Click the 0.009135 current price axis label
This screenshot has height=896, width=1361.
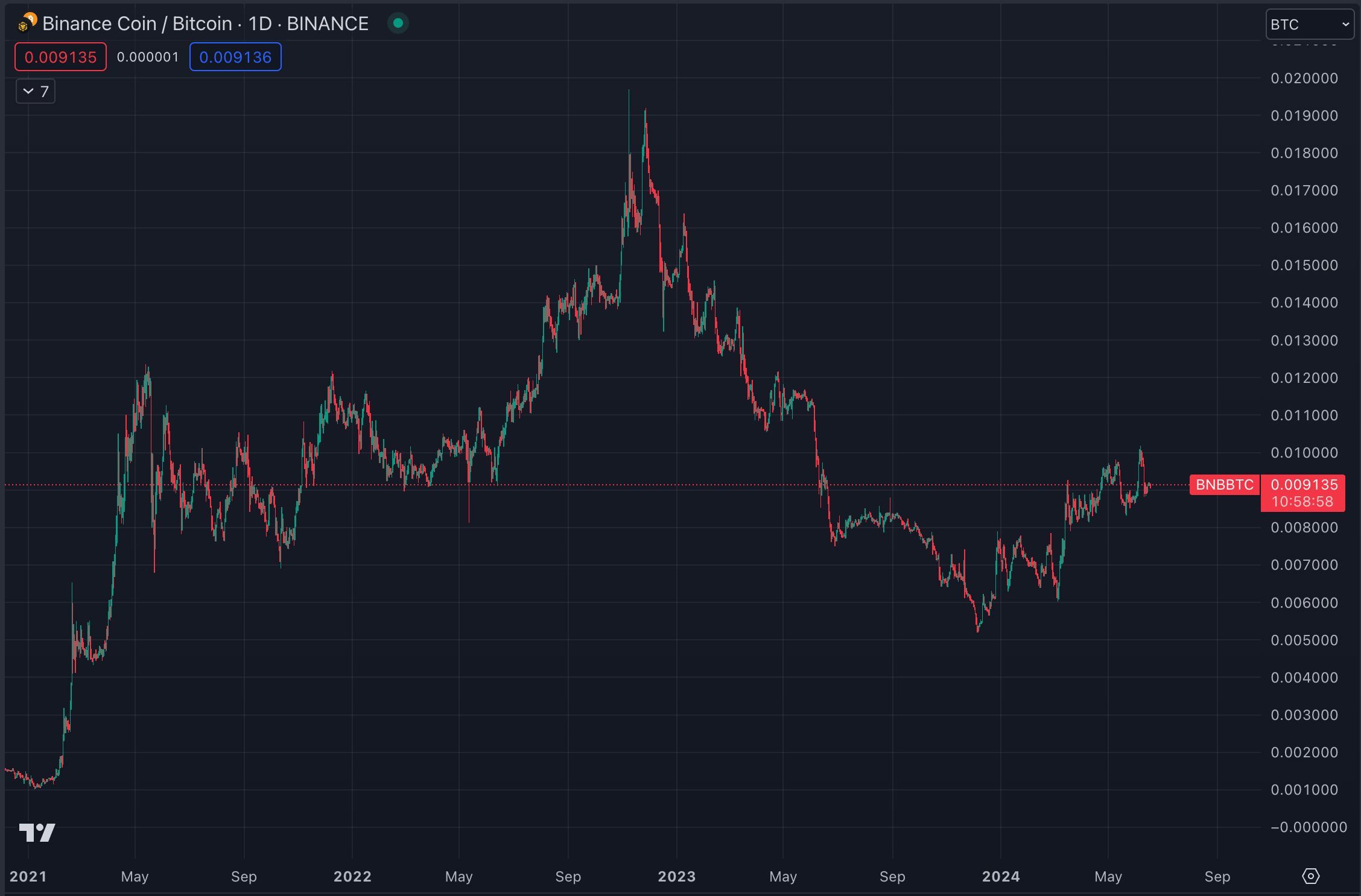(x=1304, y=485)
